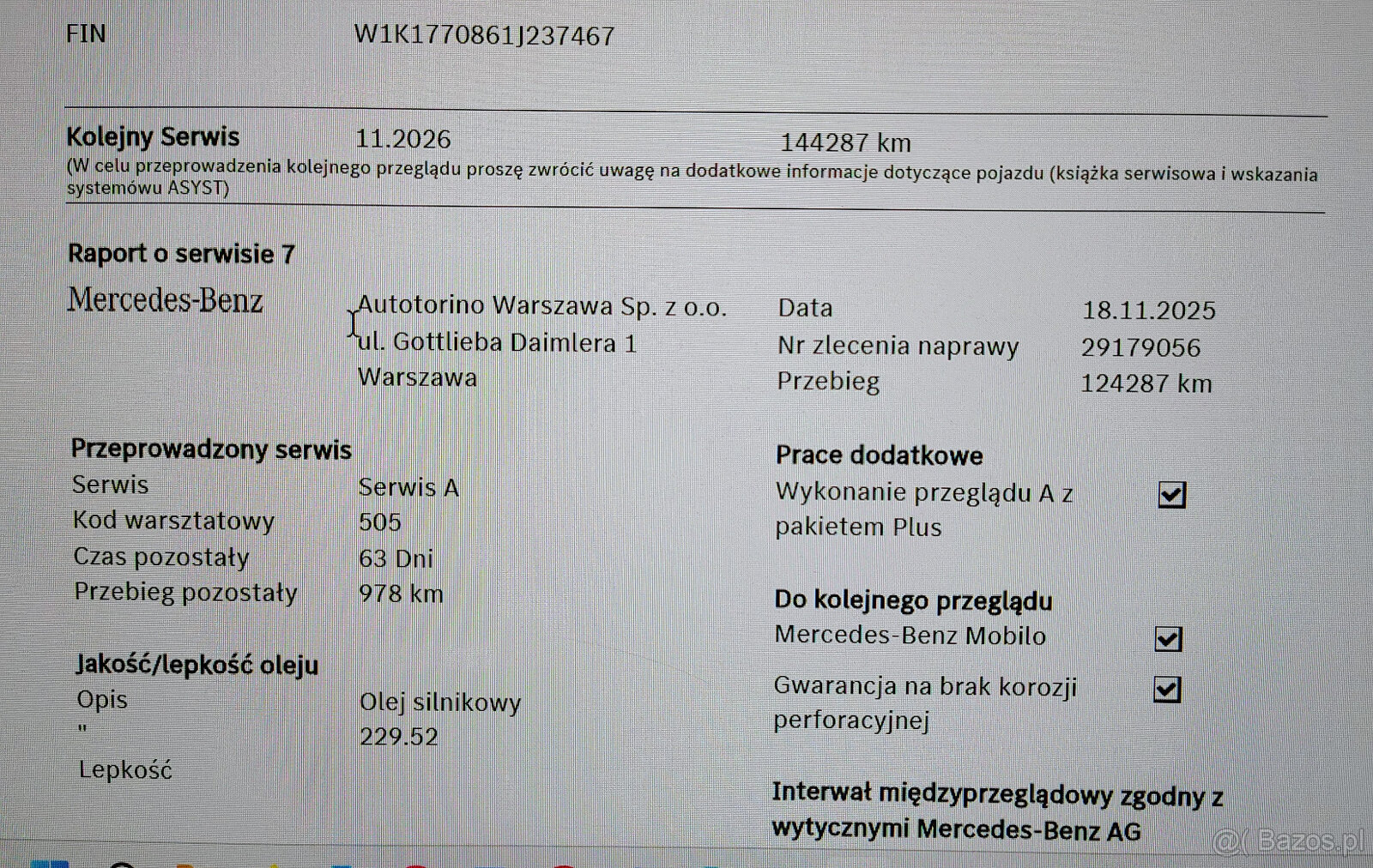Uncheck the Mercedes-Benz Mobilo checkbox
The width and height of the screenshot is (1373, 868).
pos(1168,639)
